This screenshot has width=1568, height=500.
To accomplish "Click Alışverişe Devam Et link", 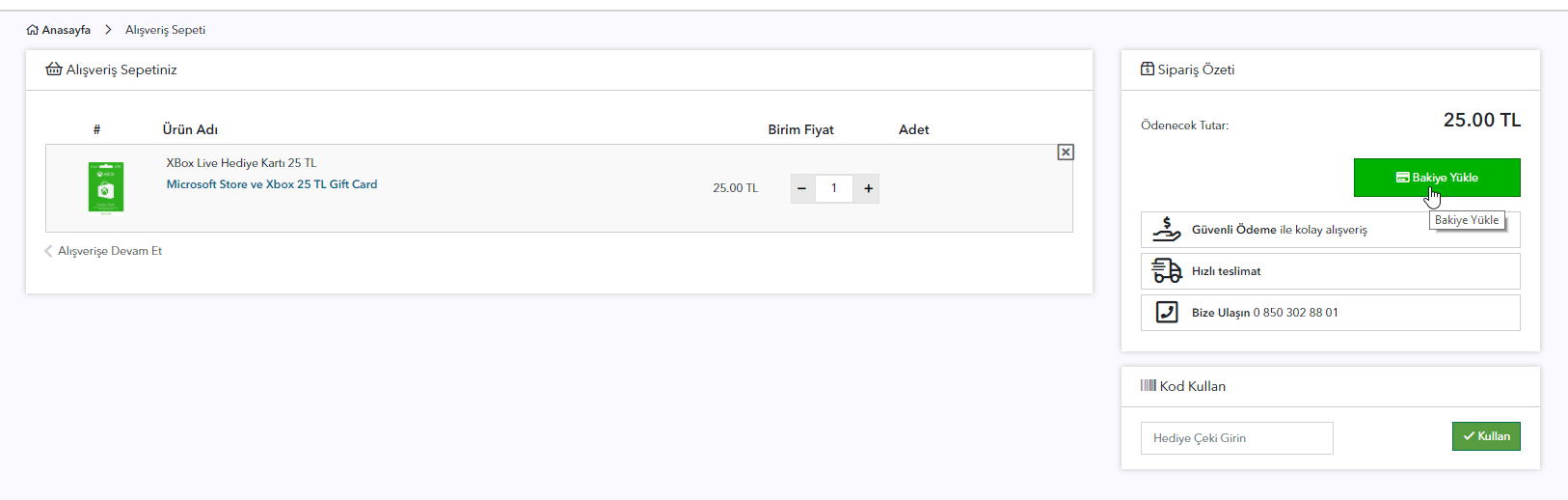I will 110,251.
